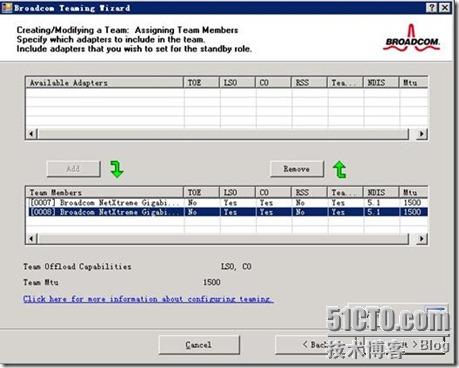Click the LSO header in Available Adapters
This screenshot has width=459, height=368.
tap(237, 83)
